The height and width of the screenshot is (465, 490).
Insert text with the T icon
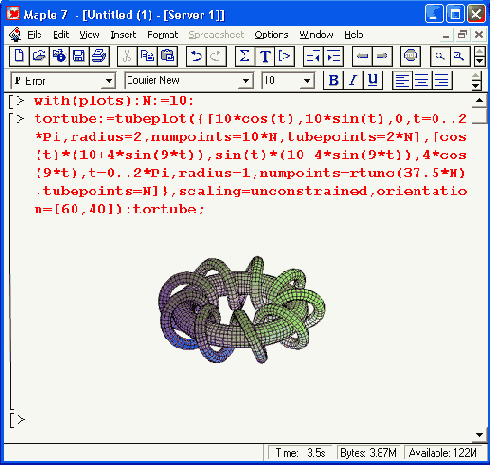[x=265, y=56]
